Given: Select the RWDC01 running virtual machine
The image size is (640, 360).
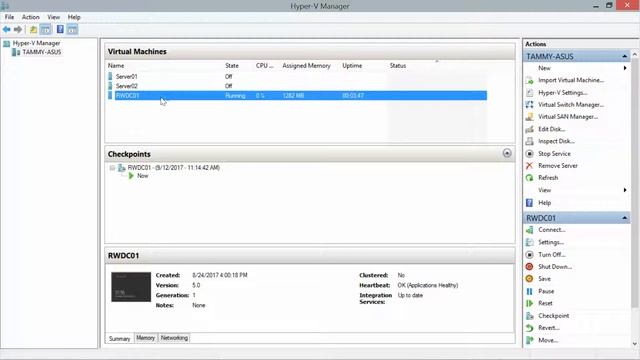Looking at the screenshot, I should [x=297, y=96].
